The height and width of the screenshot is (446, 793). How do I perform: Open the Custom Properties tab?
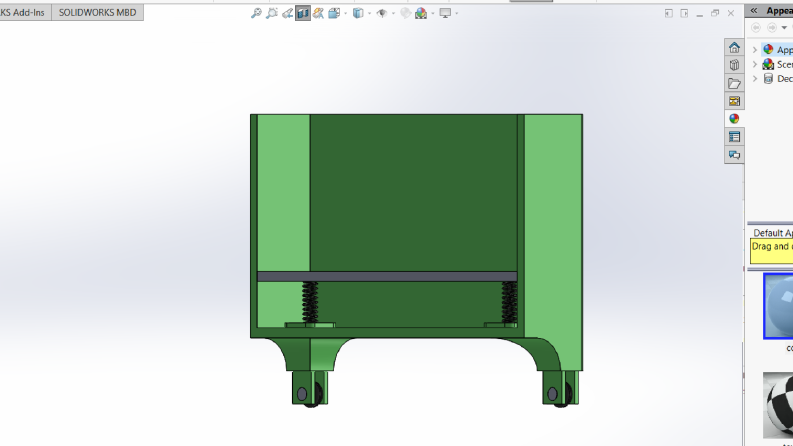[734, 137]
